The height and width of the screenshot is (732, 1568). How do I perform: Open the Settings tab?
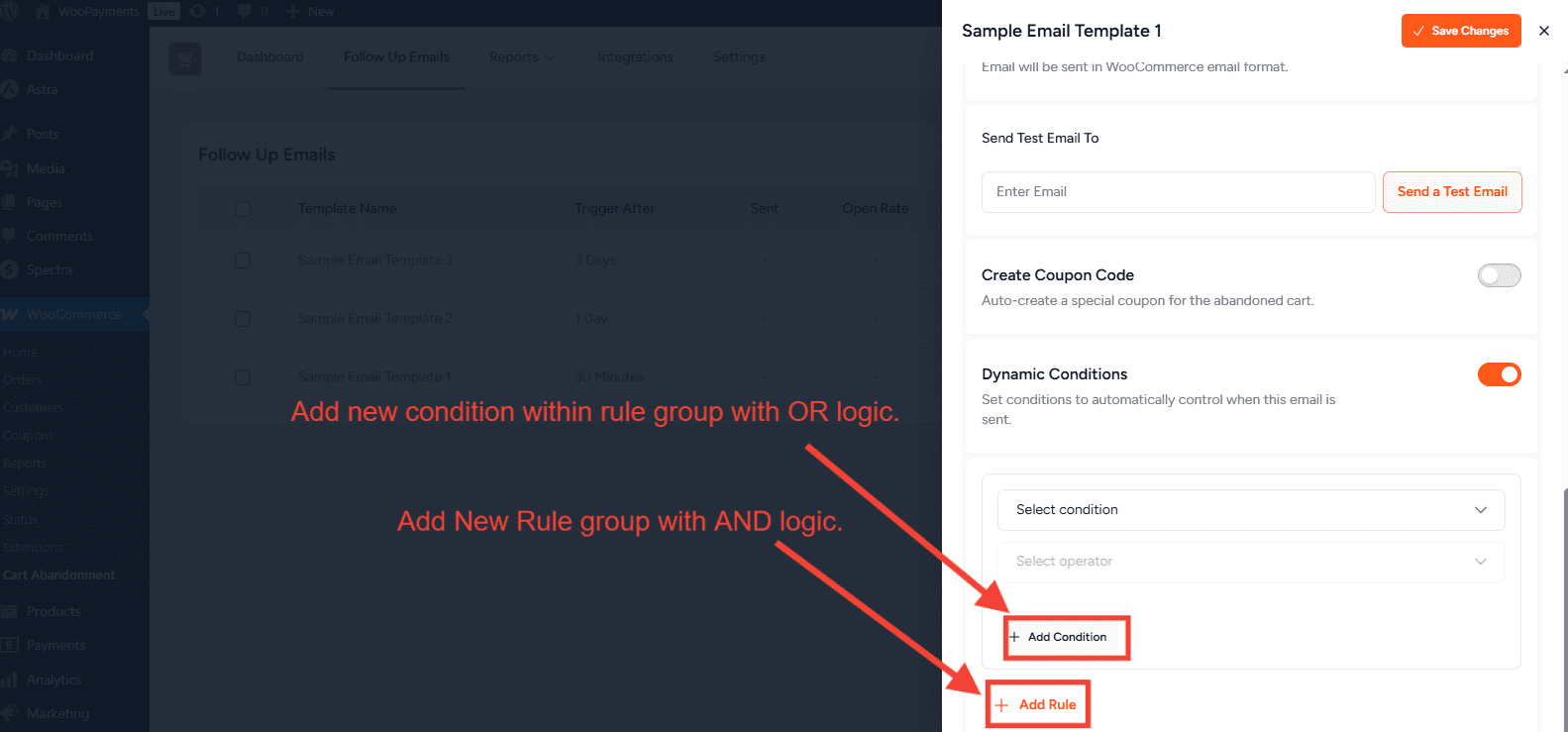click(739, 57)
